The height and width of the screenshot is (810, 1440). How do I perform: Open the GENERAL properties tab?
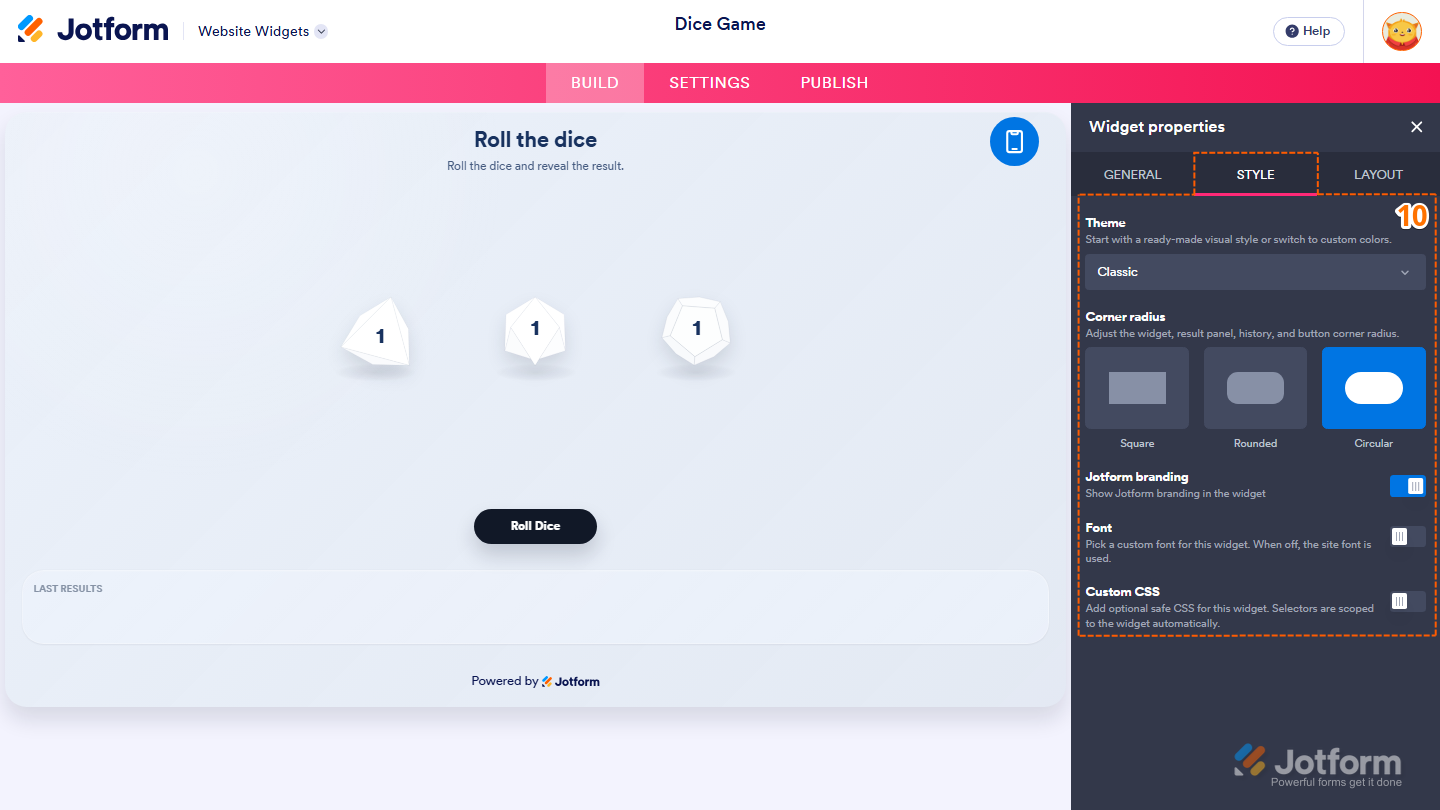[x=1132, y=174]
